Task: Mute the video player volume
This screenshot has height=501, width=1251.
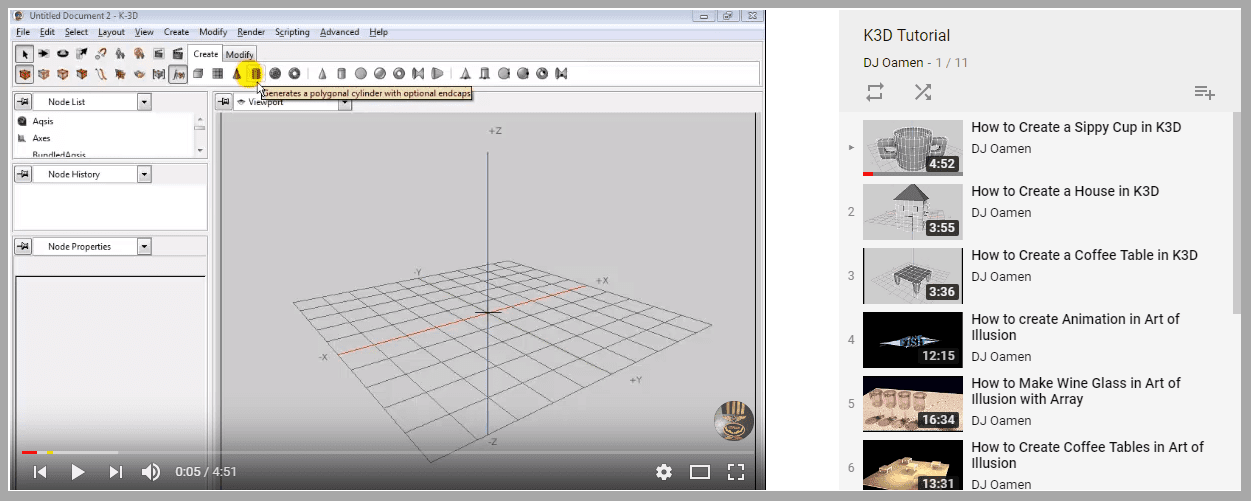Action: (x=151, y=472)
